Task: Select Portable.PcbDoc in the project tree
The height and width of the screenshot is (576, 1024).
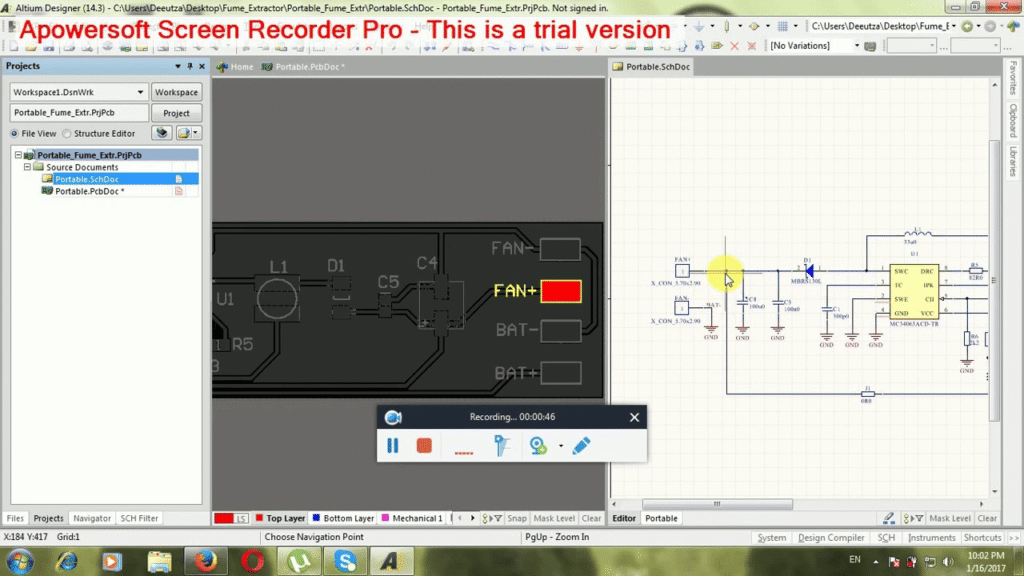Action: tap(89, 191)
